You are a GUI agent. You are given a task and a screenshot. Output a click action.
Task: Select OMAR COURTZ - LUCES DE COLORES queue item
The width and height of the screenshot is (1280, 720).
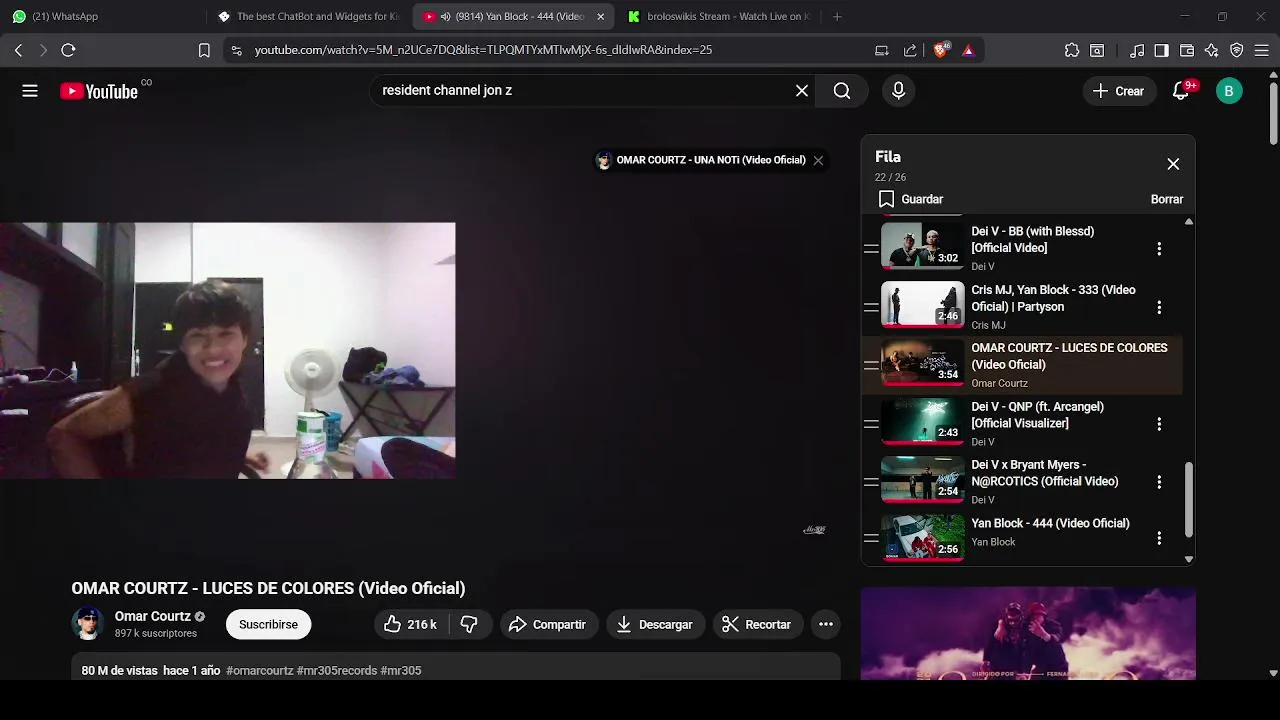[1022, 365]
